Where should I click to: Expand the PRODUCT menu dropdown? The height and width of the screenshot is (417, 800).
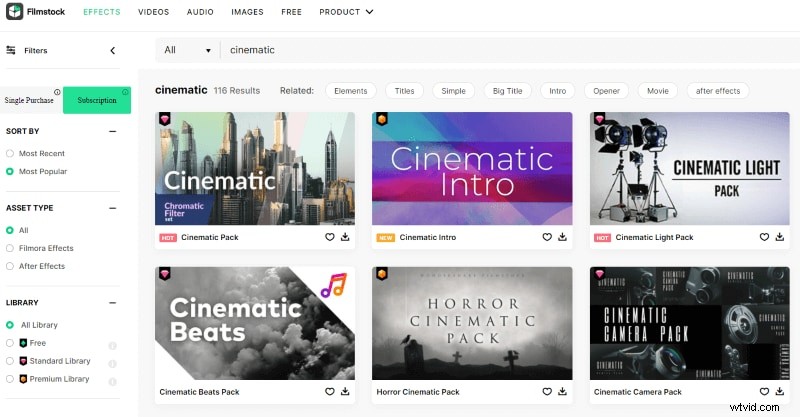tap(346, 12)
